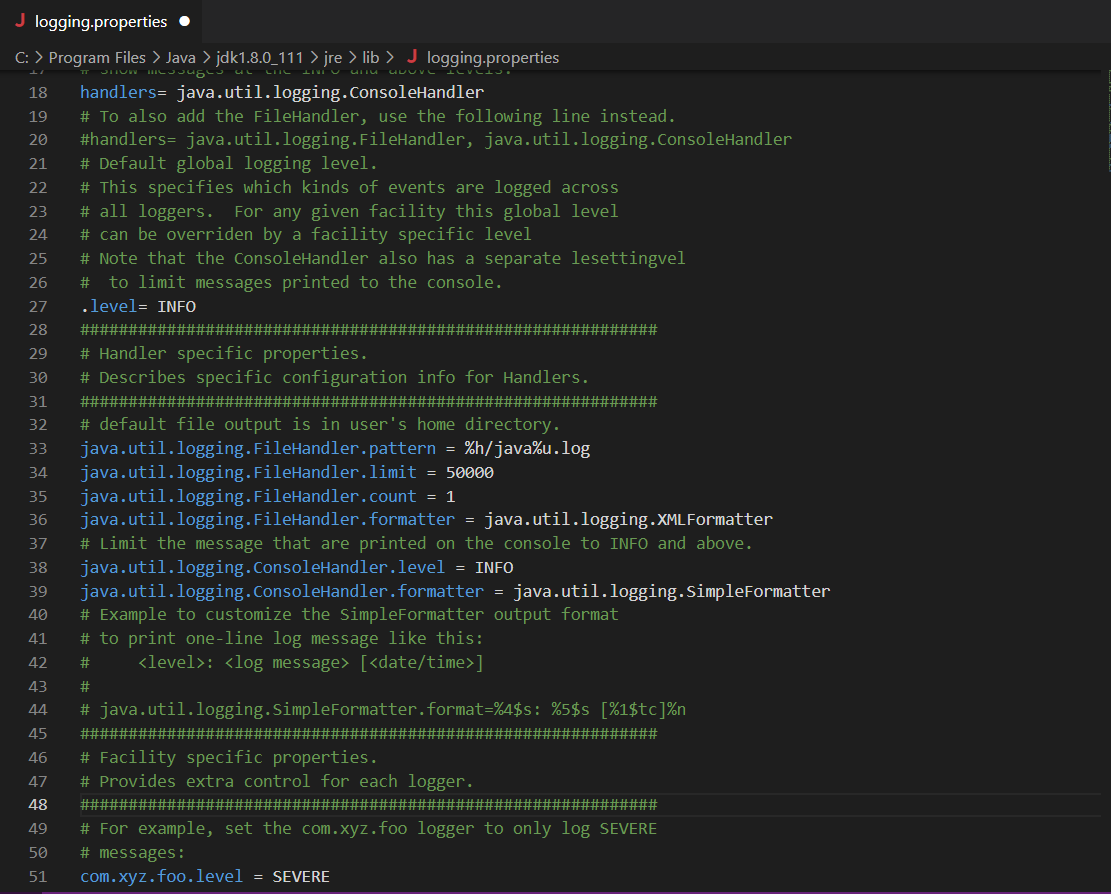Click line number 27 in the gutter
This screenshot has width=1111, height=894.
[38, 306]
